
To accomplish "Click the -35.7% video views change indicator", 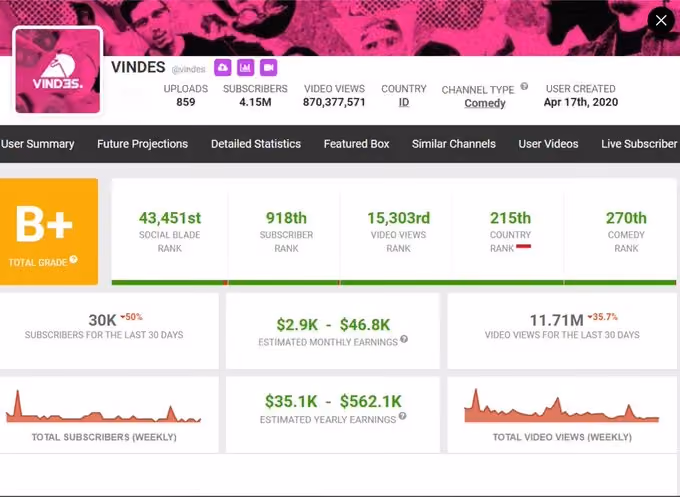I will click(603, 317).
